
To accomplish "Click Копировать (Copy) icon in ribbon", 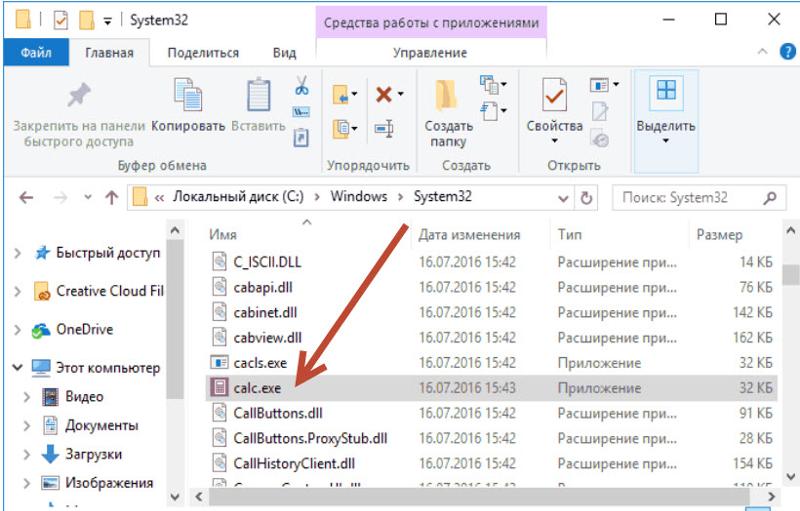I will click(x=188, y=95).
